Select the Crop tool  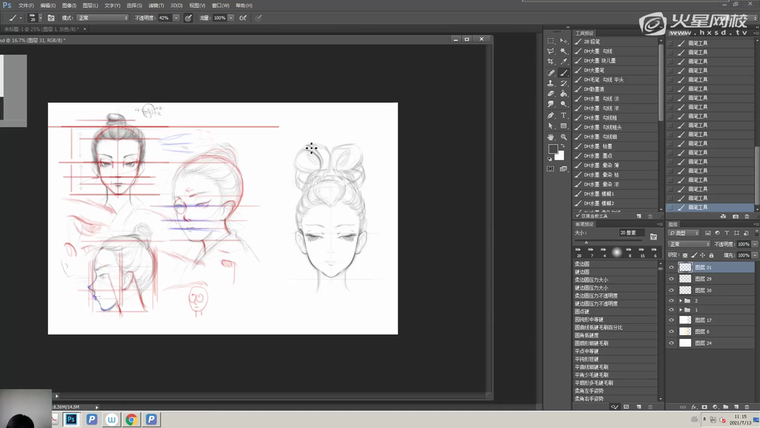coord(551,62)
